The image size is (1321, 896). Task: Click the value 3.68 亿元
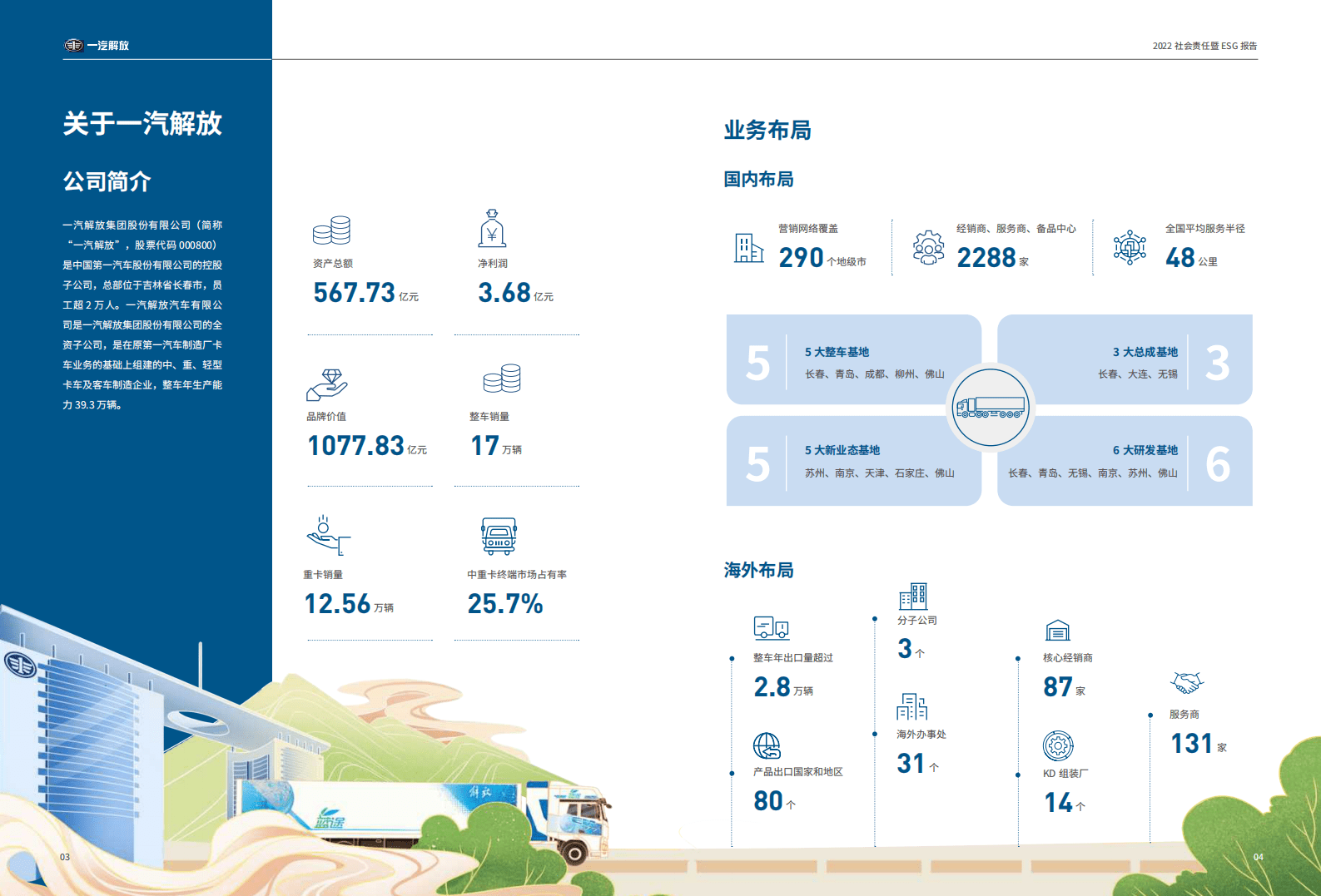pos(515,293)
